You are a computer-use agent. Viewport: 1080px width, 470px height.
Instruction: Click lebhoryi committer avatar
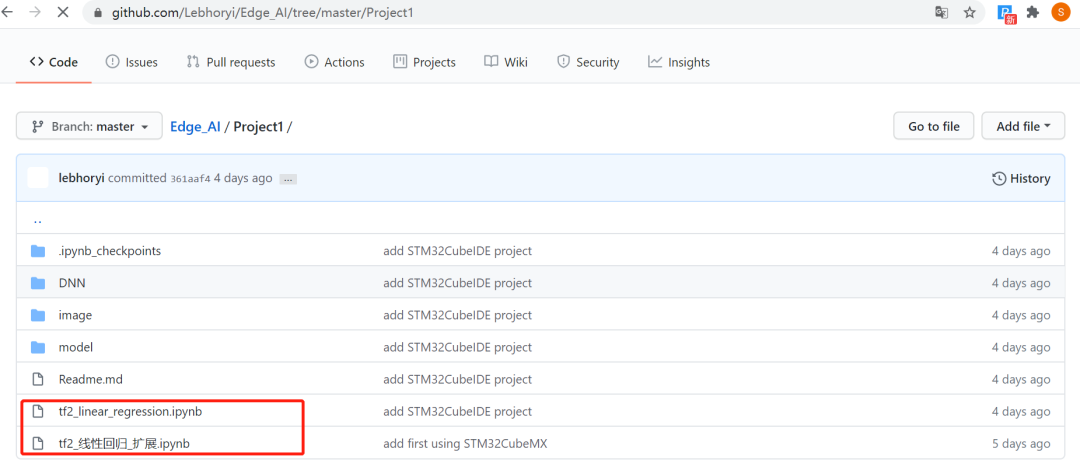(x=38, y=178)
